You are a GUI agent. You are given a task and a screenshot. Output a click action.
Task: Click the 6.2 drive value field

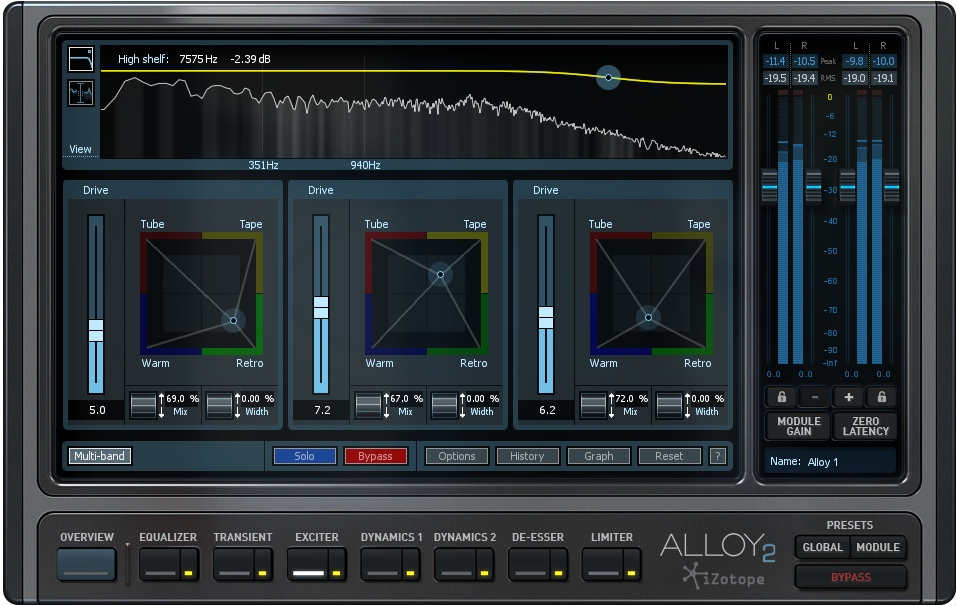[x=547, y=410]
